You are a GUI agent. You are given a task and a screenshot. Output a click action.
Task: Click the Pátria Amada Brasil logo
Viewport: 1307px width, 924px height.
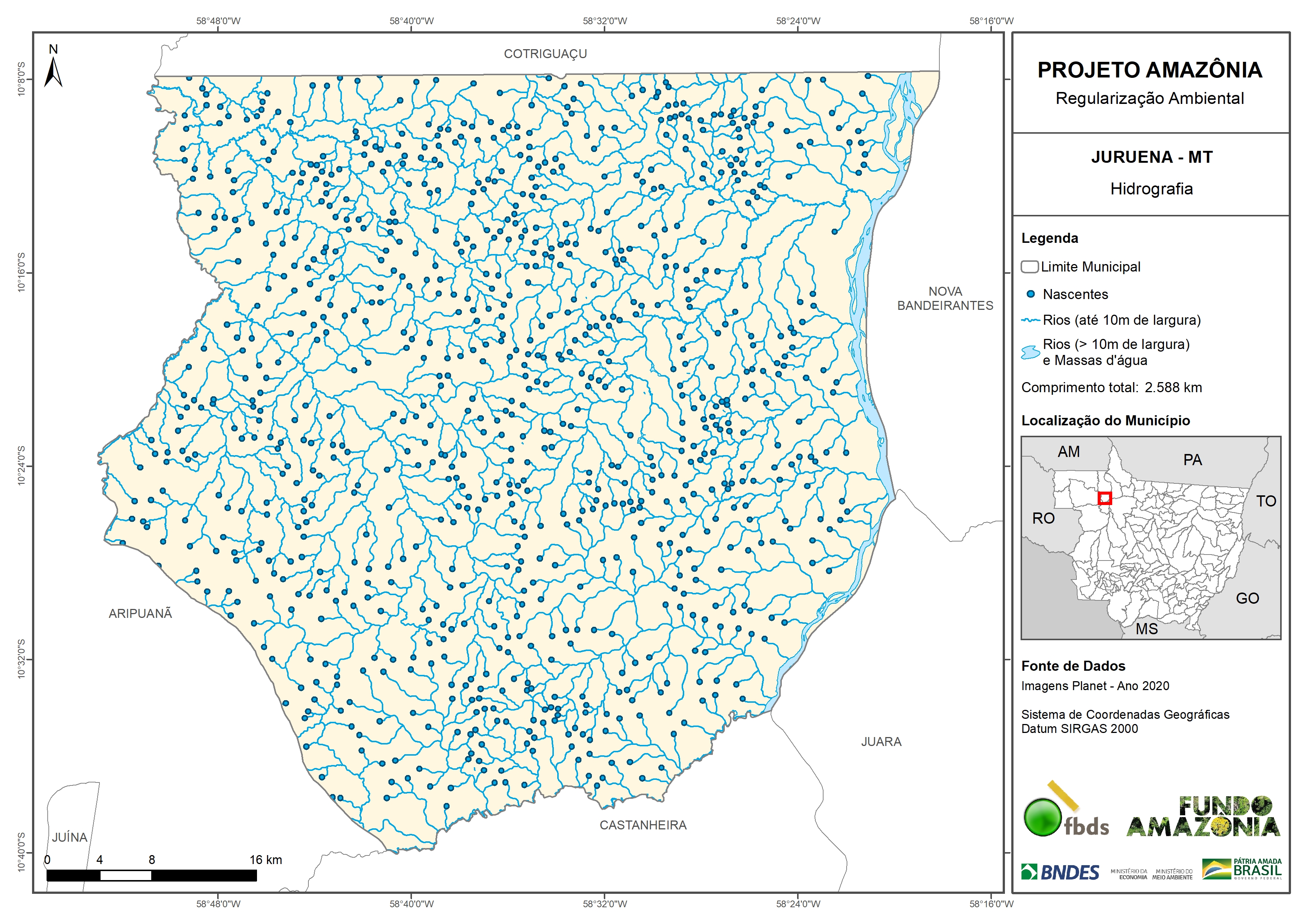coord(1241,869)
